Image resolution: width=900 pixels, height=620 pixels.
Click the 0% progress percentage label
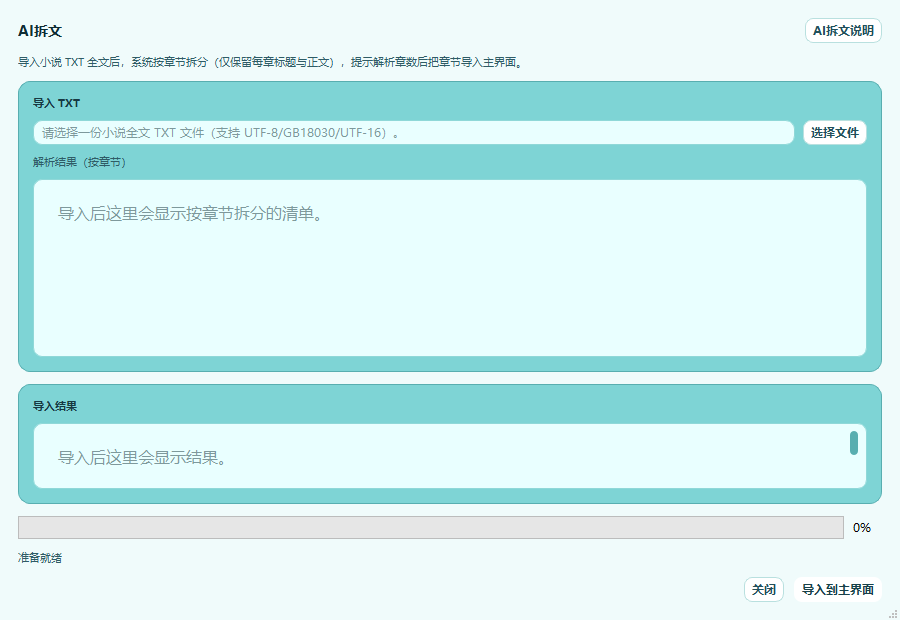(x=862, y=528)
